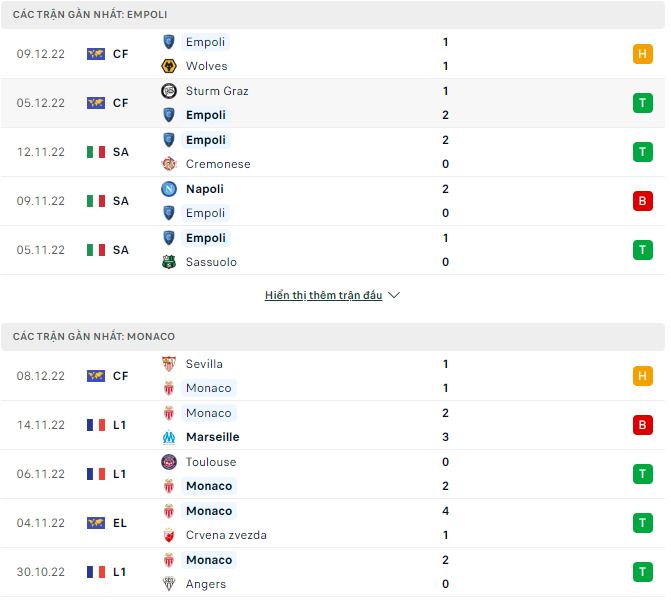Click the Marseille club logo
The height and width of the screenshot is (600, 671).
(x=169, y=437)
